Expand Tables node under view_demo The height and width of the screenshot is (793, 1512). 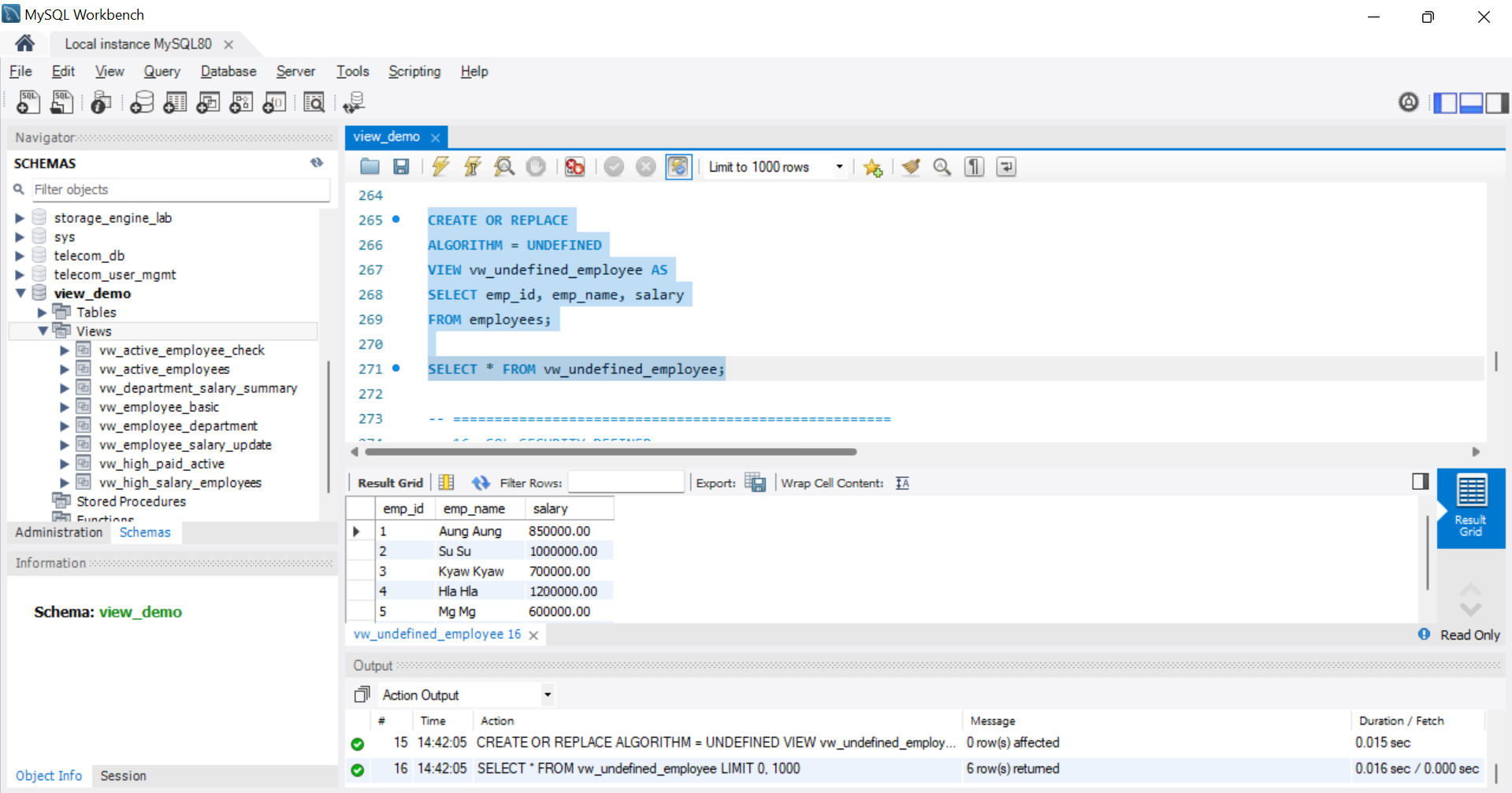click(43, 313)
